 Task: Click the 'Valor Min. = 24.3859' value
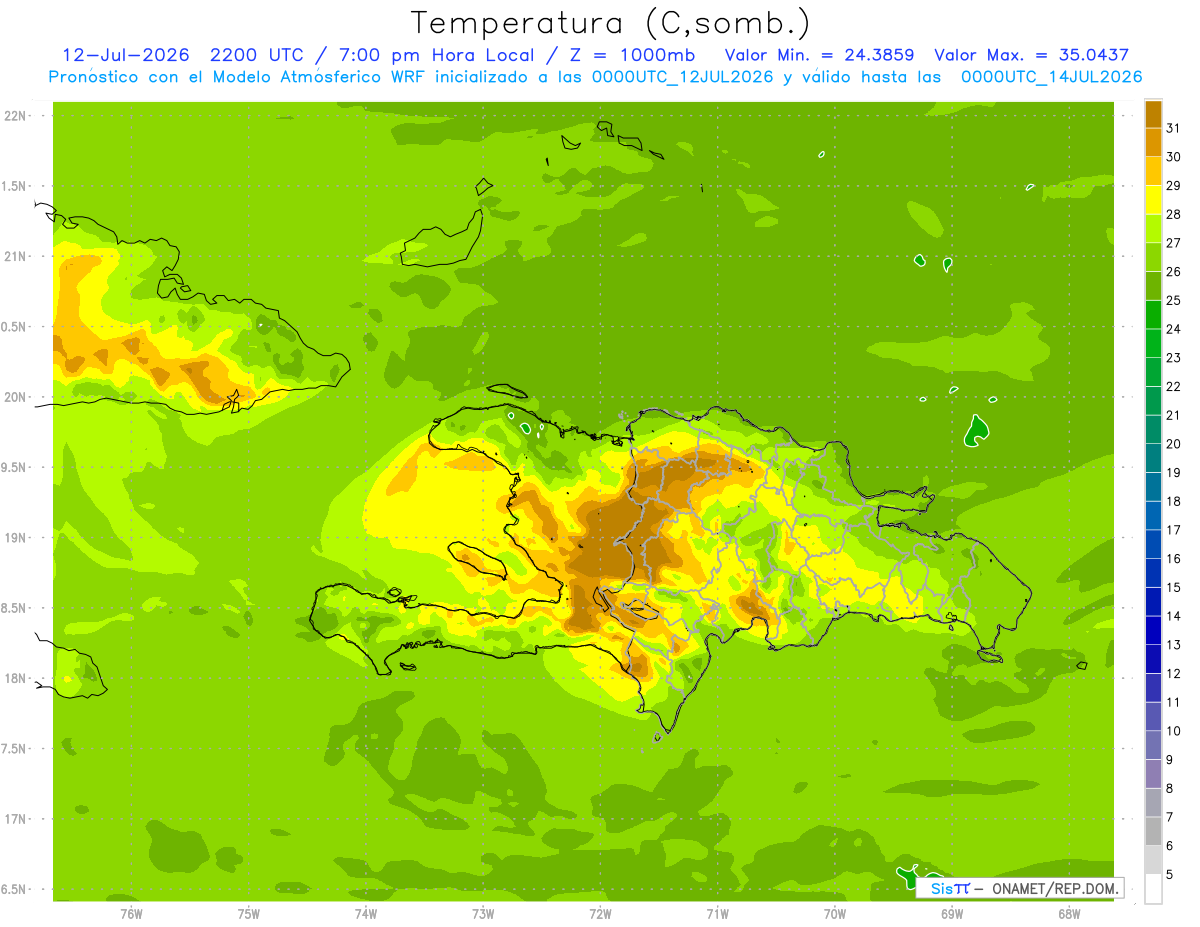click(x=819, y=55)
